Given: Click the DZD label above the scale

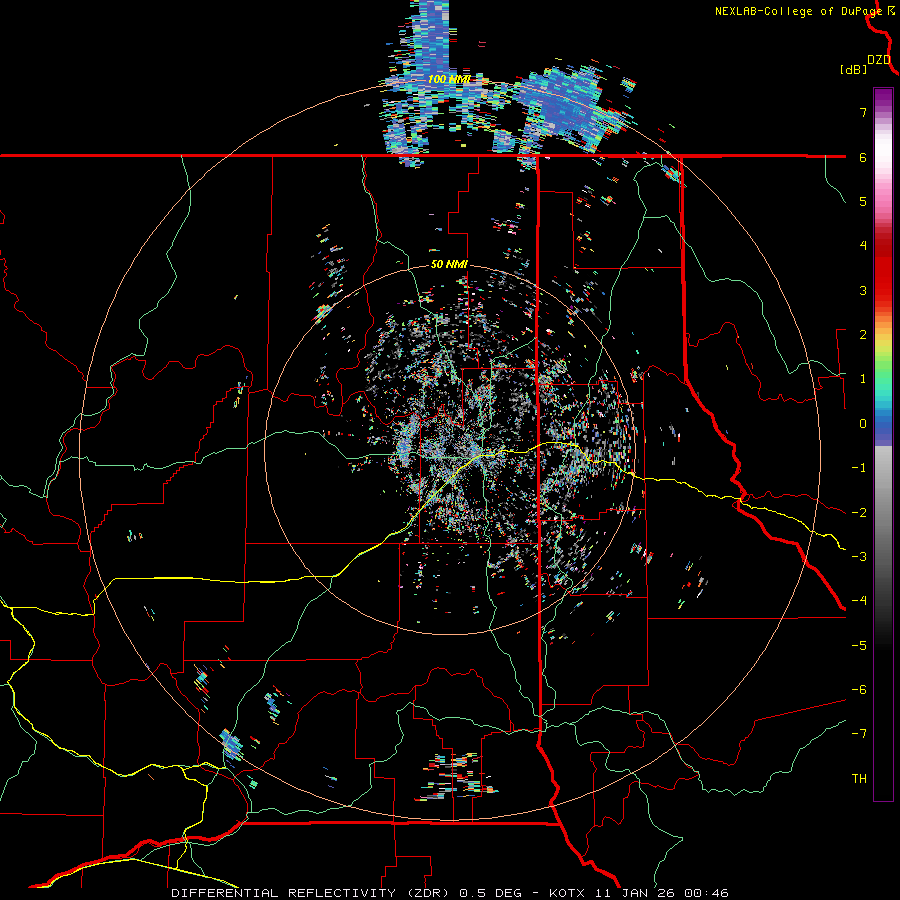Looking at the screenshot, I should tap(879, 60).
